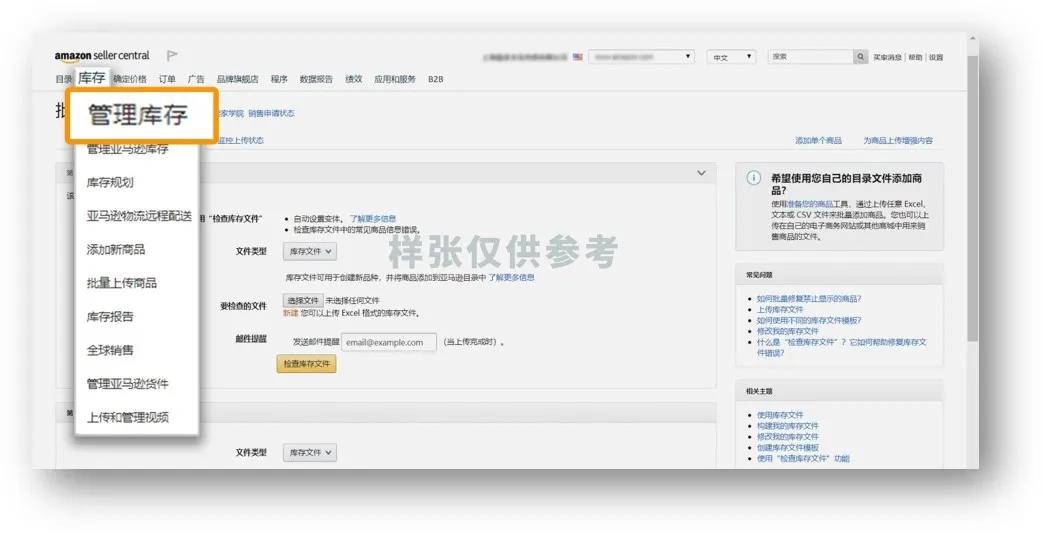Open the 买家消息 link
Image resolution: width=1044 pixels, height=534 pixels.
pyautogui.click(x=888, y=58)
